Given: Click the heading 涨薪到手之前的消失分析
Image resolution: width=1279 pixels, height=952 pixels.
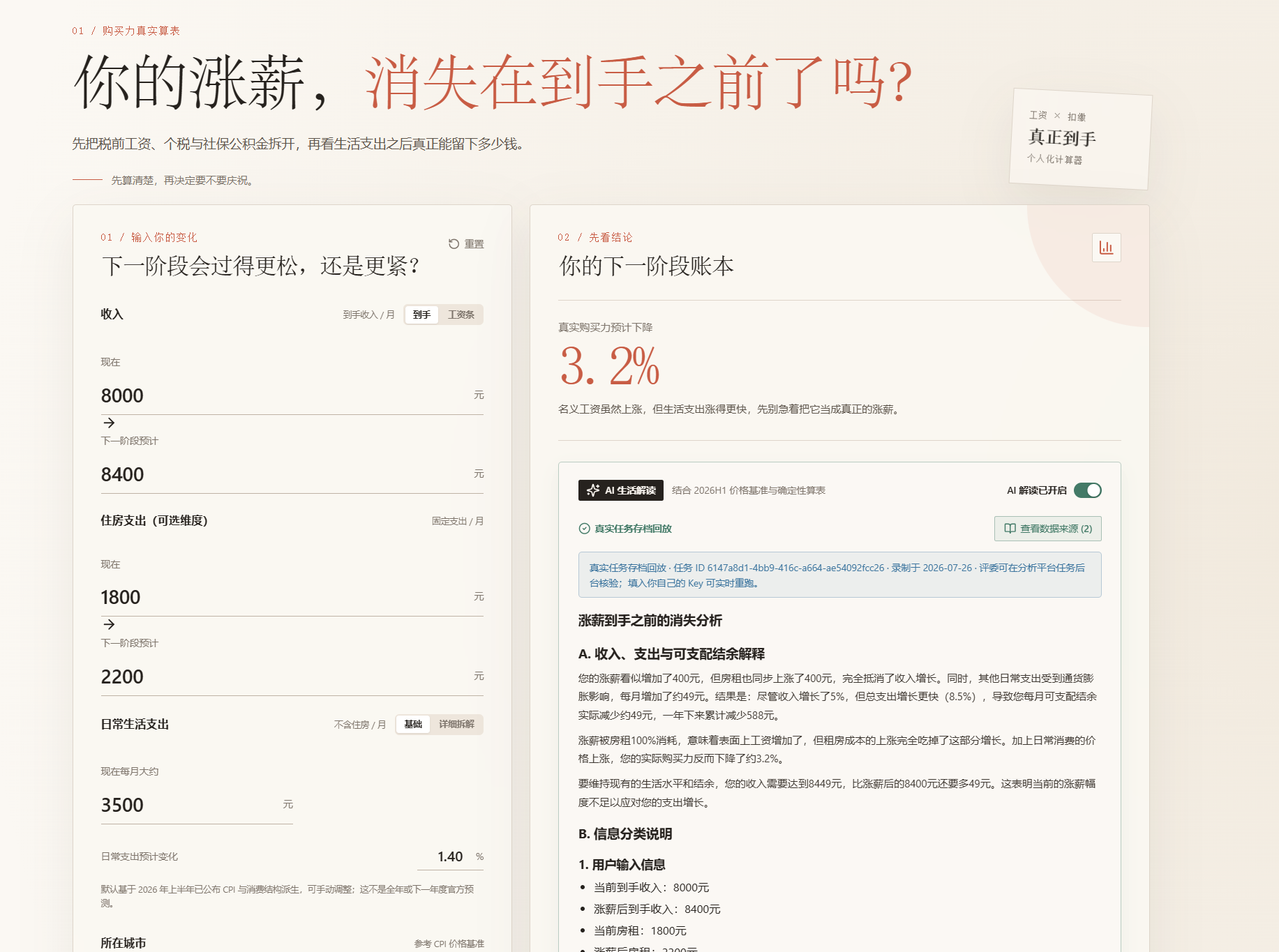Looking at the screenshot, I should point(650,621).
